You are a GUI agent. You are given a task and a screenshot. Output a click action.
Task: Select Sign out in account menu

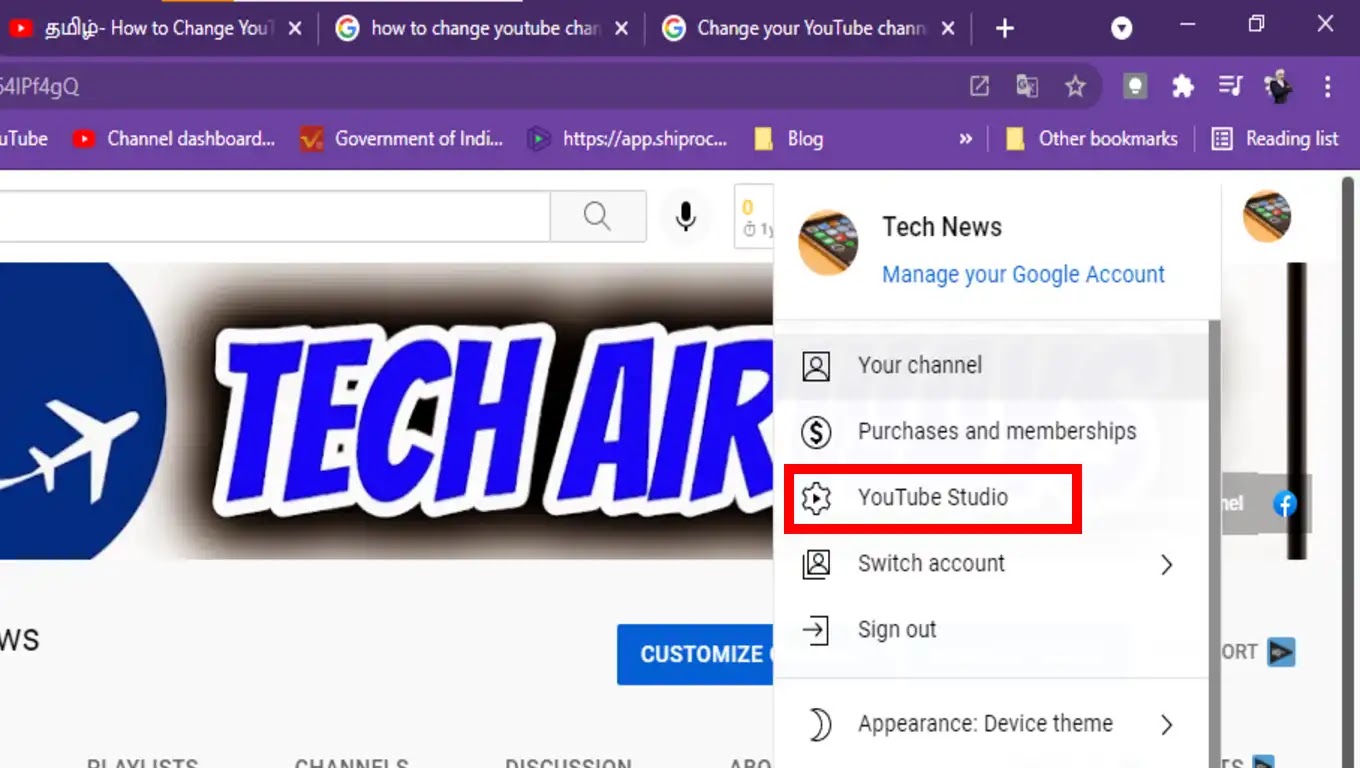pyautogui.click(x=991, y=629)
